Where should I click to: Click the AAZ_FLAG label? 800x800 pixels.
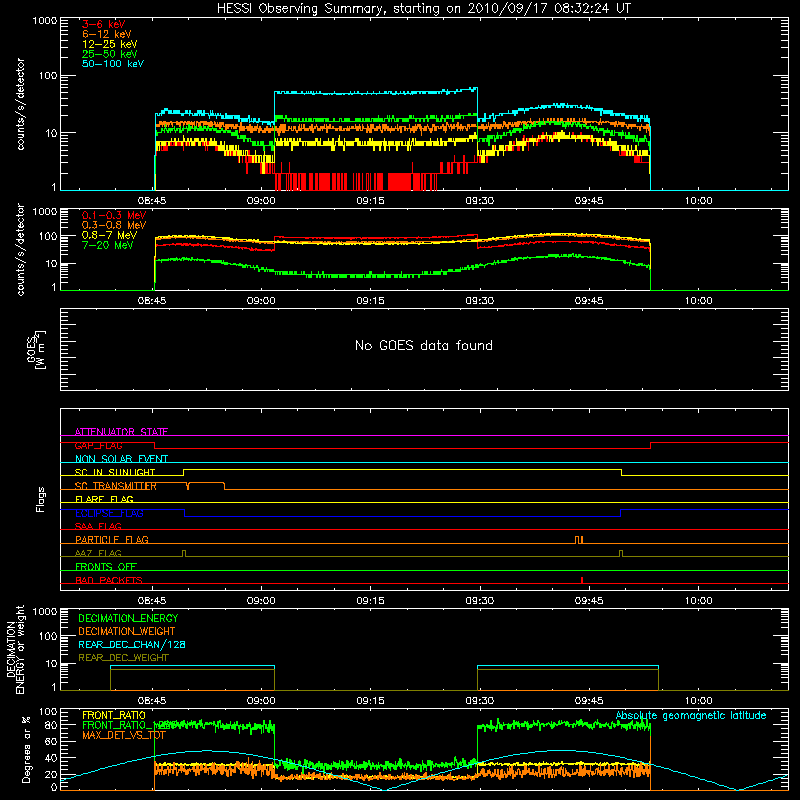(98, 553)
